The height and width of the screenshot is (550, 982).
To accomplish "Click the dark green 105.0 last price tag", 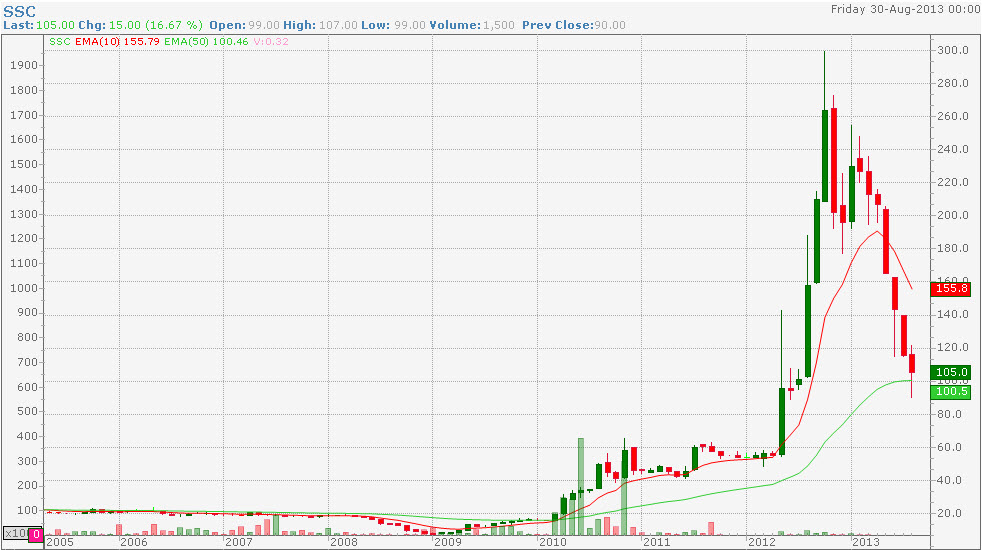I will 951,372.
